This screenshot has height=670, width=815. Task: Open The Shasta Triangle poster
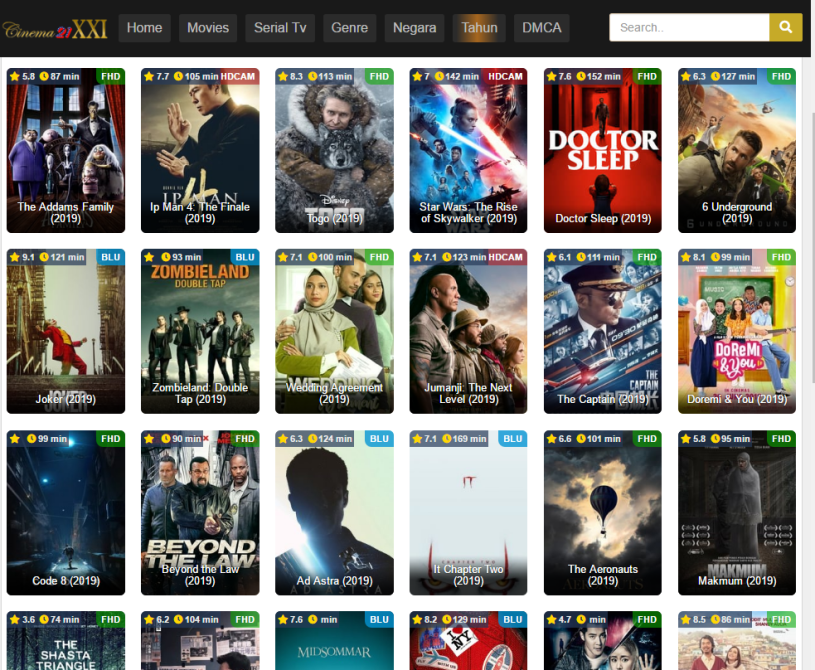coord(66,640)
